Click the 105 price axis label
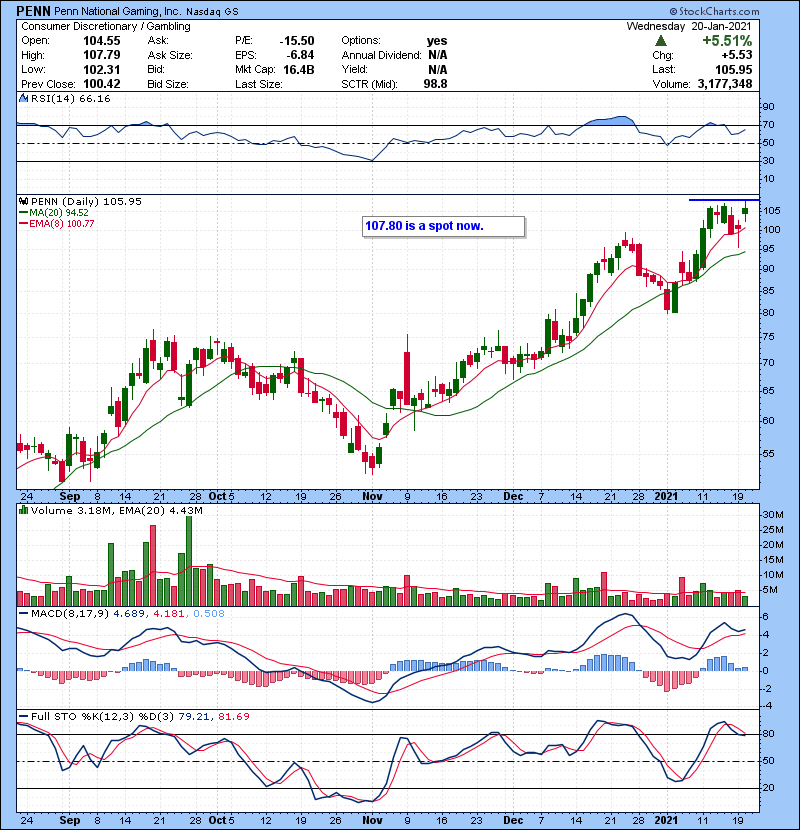Viewport: 800px width, 830px height. tap(771, 211)
